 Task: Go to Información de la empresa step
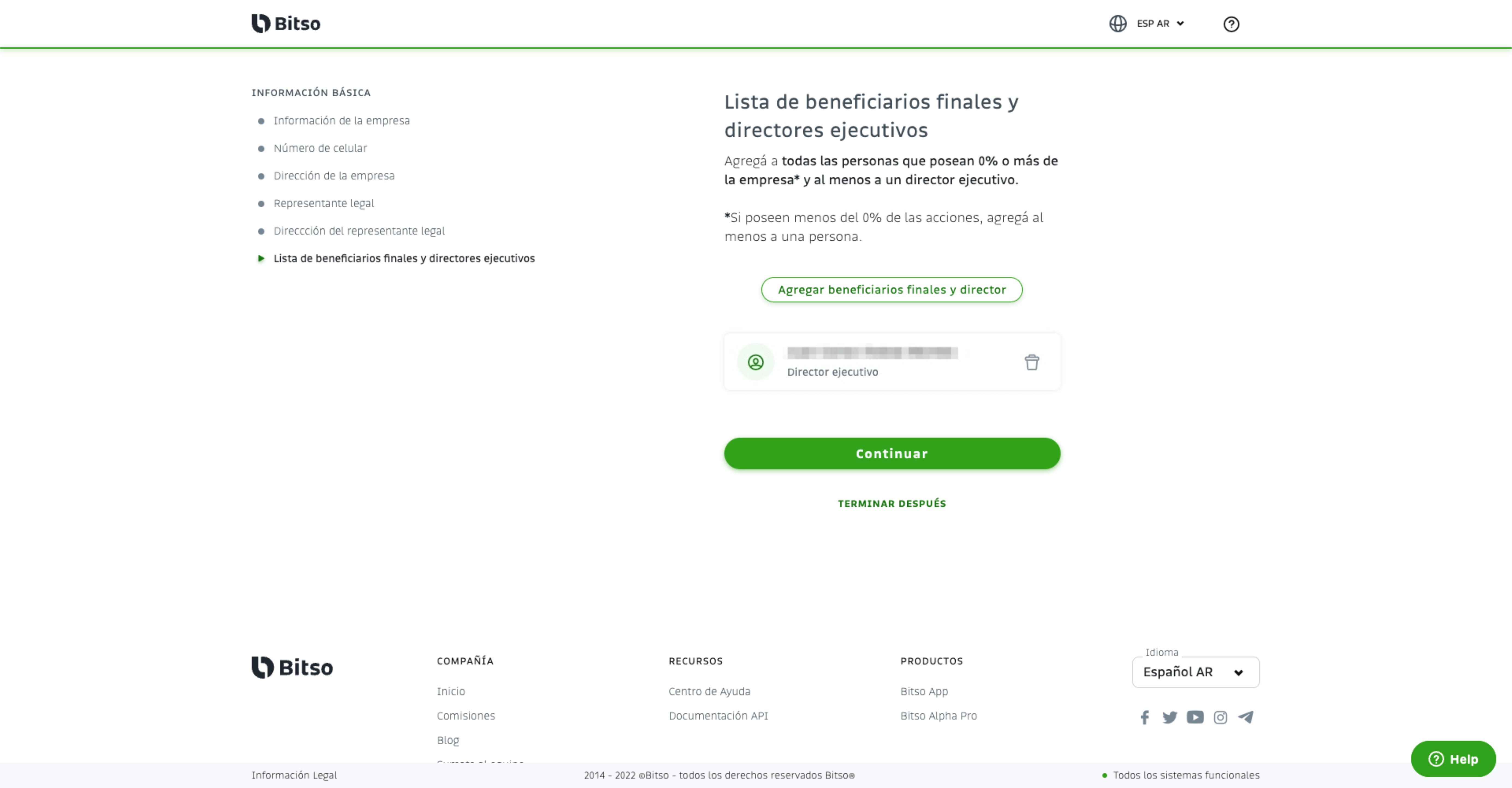click(341, 121)
